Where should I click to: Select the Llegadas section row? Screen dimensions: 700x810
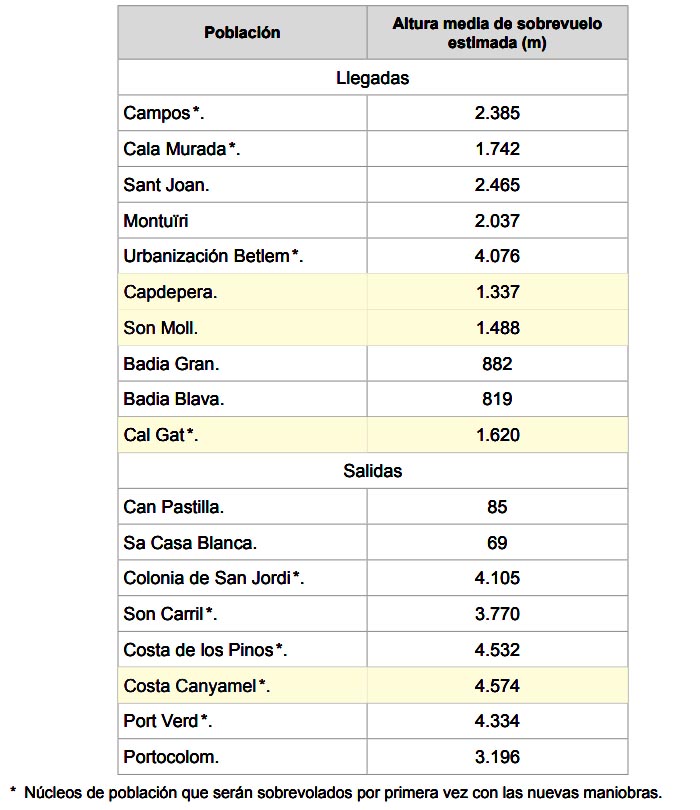pyautogui.click(x=372, y=77)
